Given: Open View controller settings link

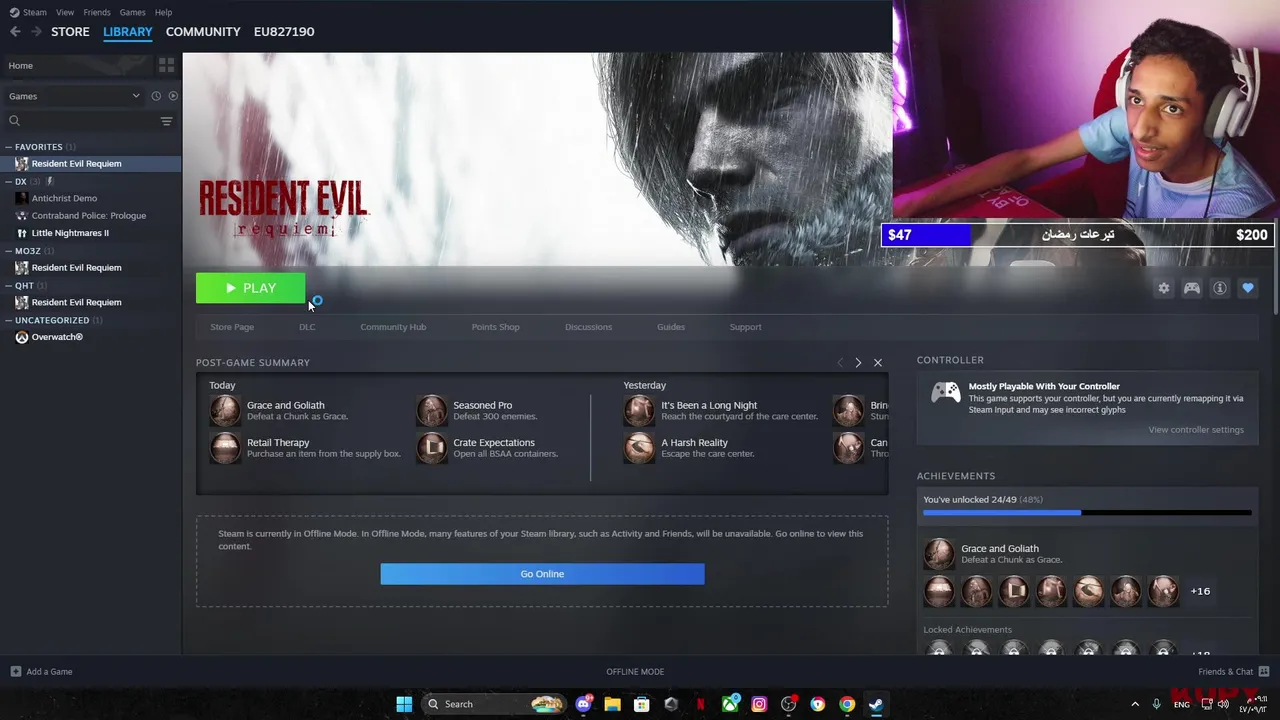Looking at the screenshot, I should [x=1196, y=430].
